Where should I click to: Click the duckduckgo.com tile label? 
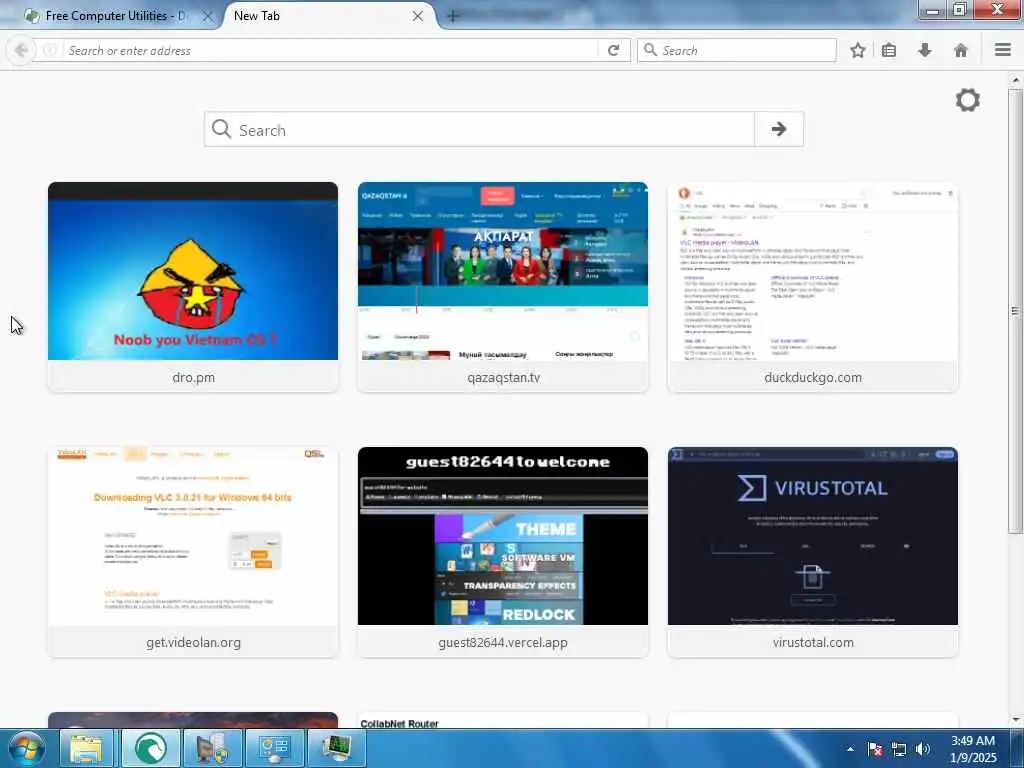tap(812, 377)
